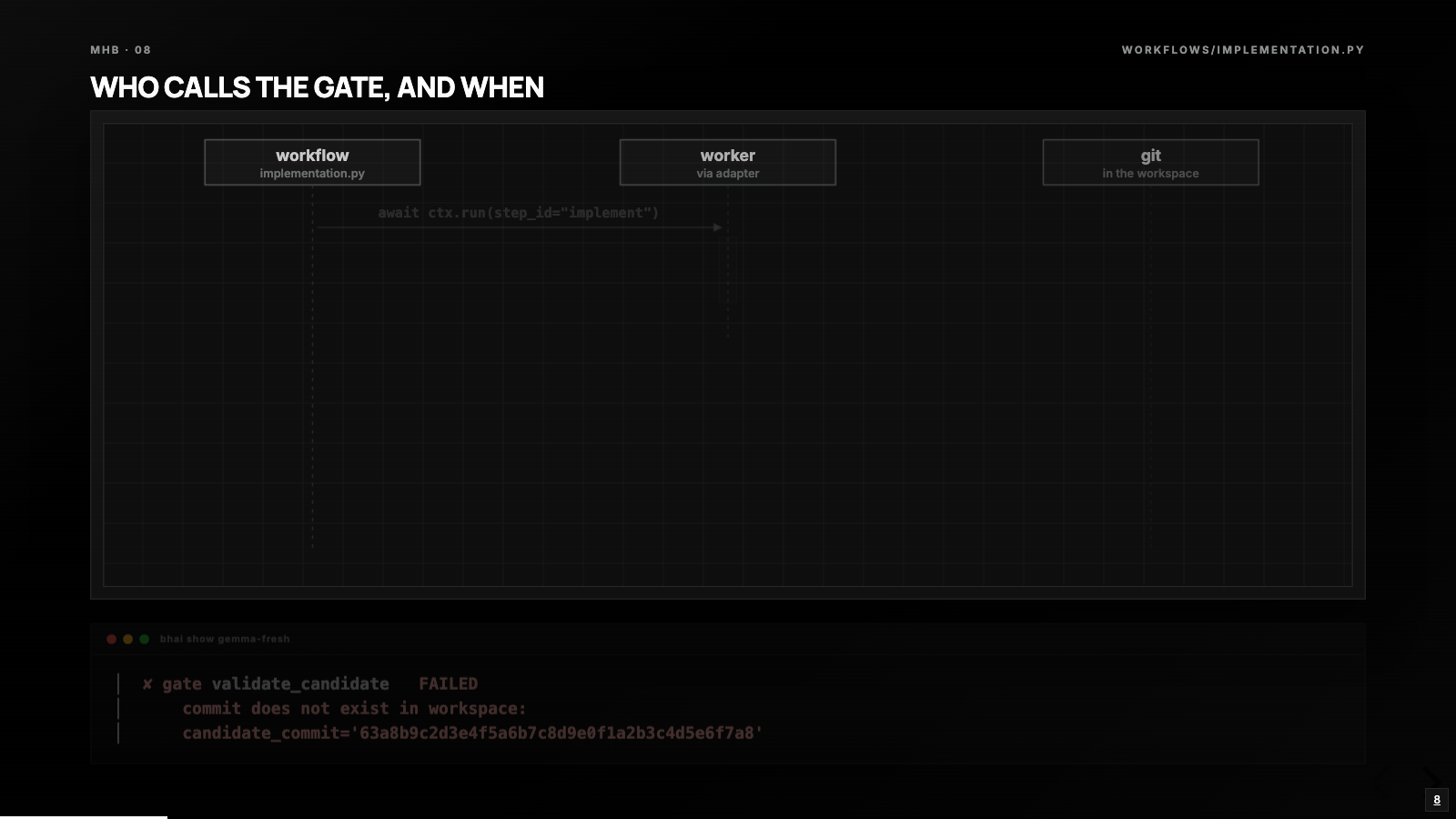Click the yellow dot in terminal title bar

(x=128, y=639)
